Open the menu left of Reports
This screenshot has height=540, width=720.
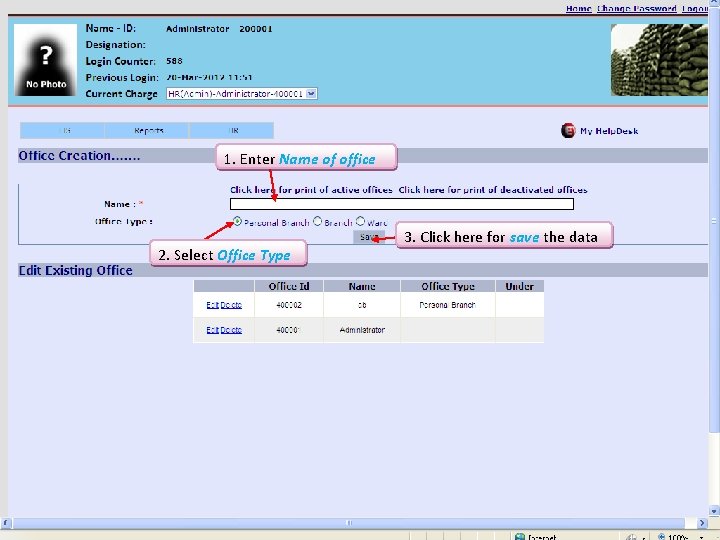63,130
